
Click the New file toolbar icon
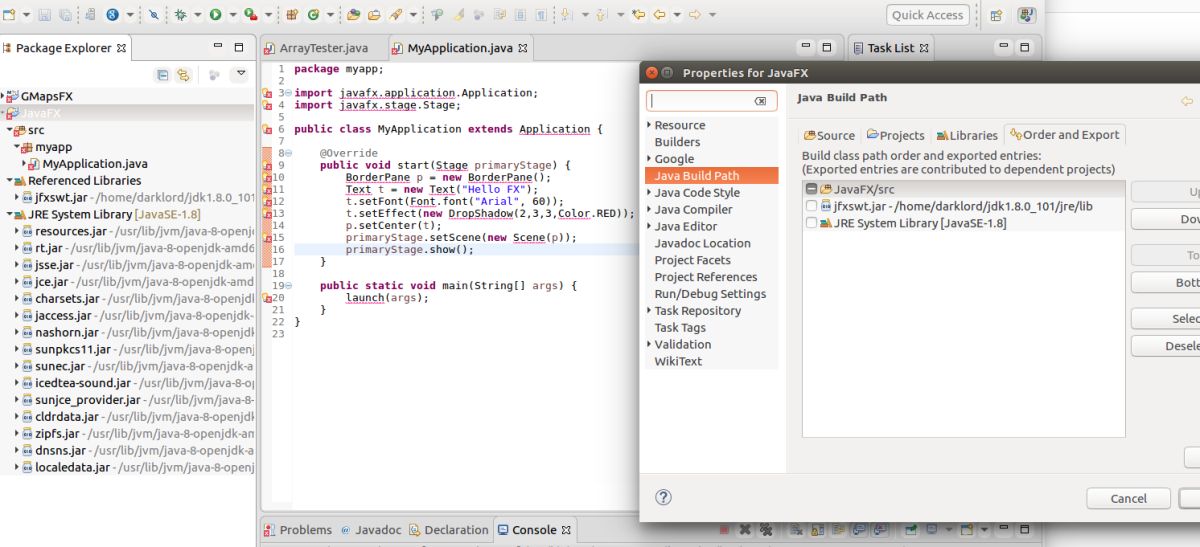[7, 15]
